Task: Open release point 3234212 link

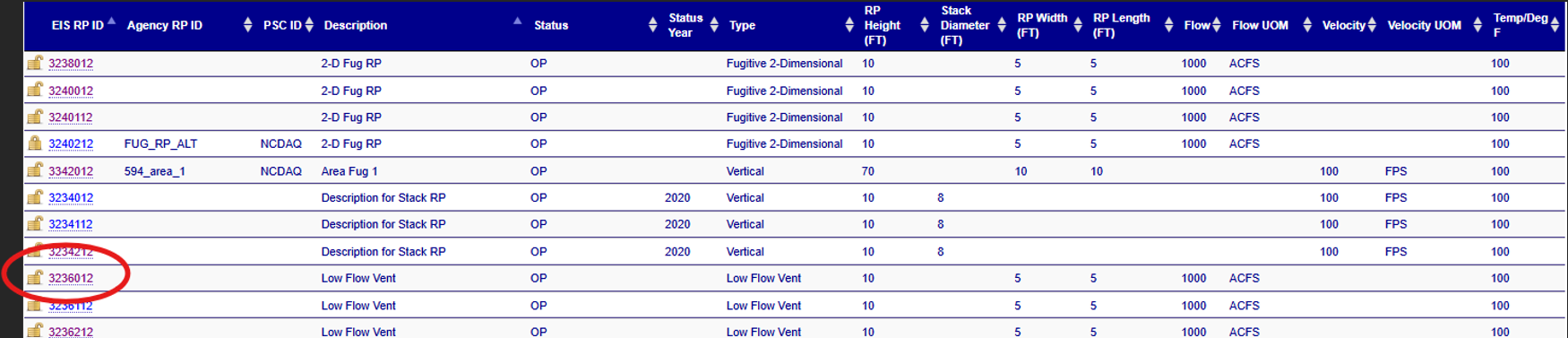Action: (x=71, y=252)
